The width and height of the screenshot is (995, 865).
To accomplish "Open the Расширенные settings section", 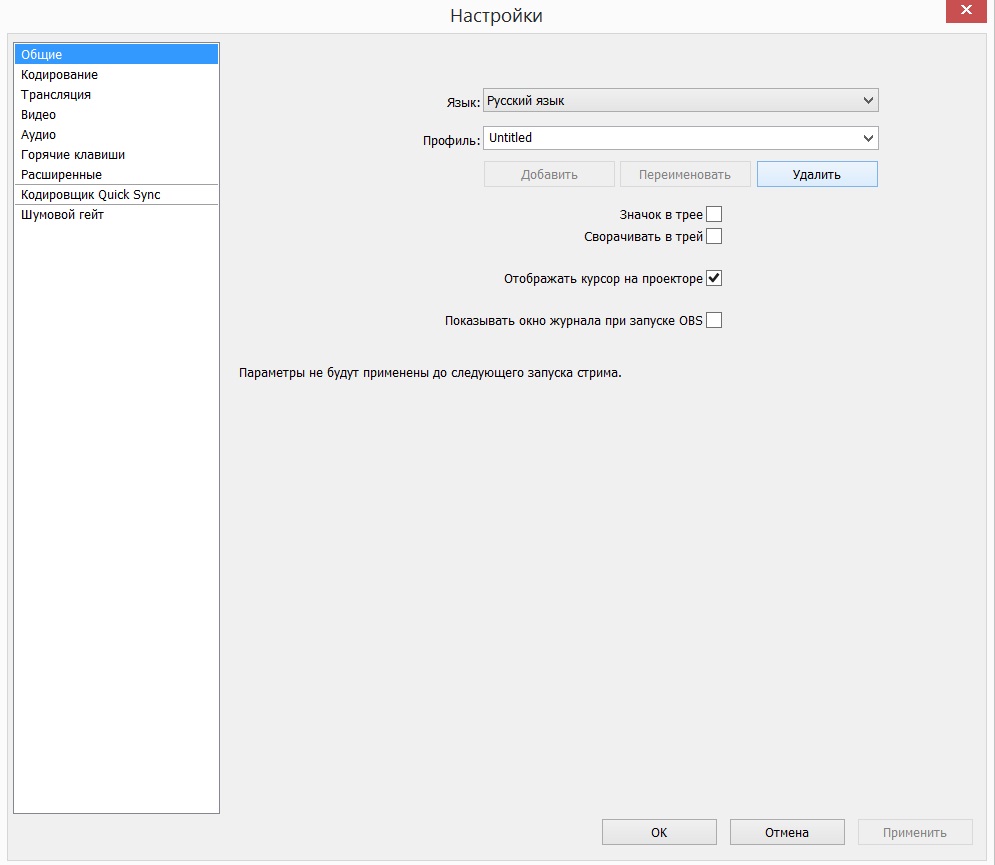I will (61, 175).
